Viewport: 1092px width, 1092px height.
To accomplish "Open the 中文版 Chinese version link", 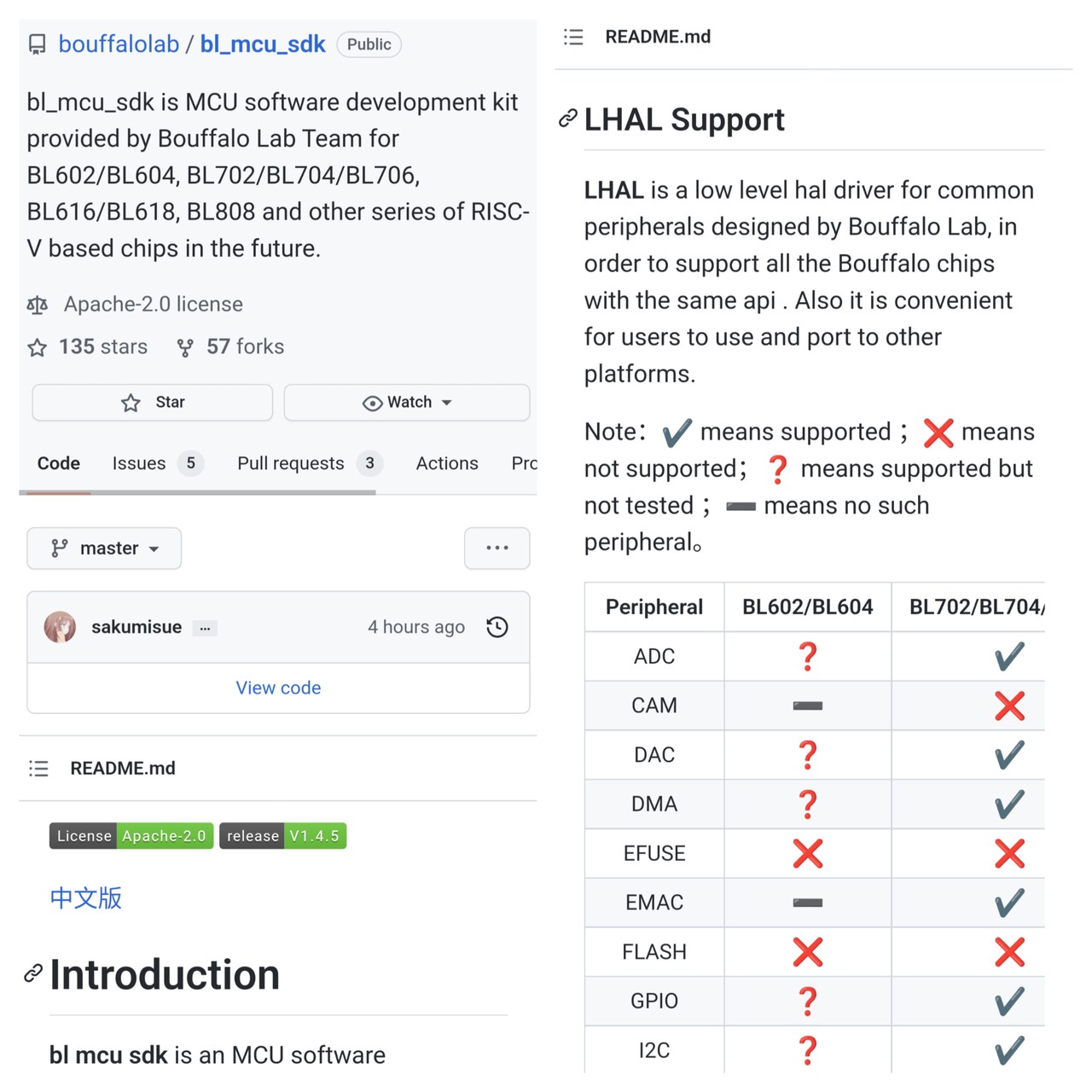I will coord(86,897).
